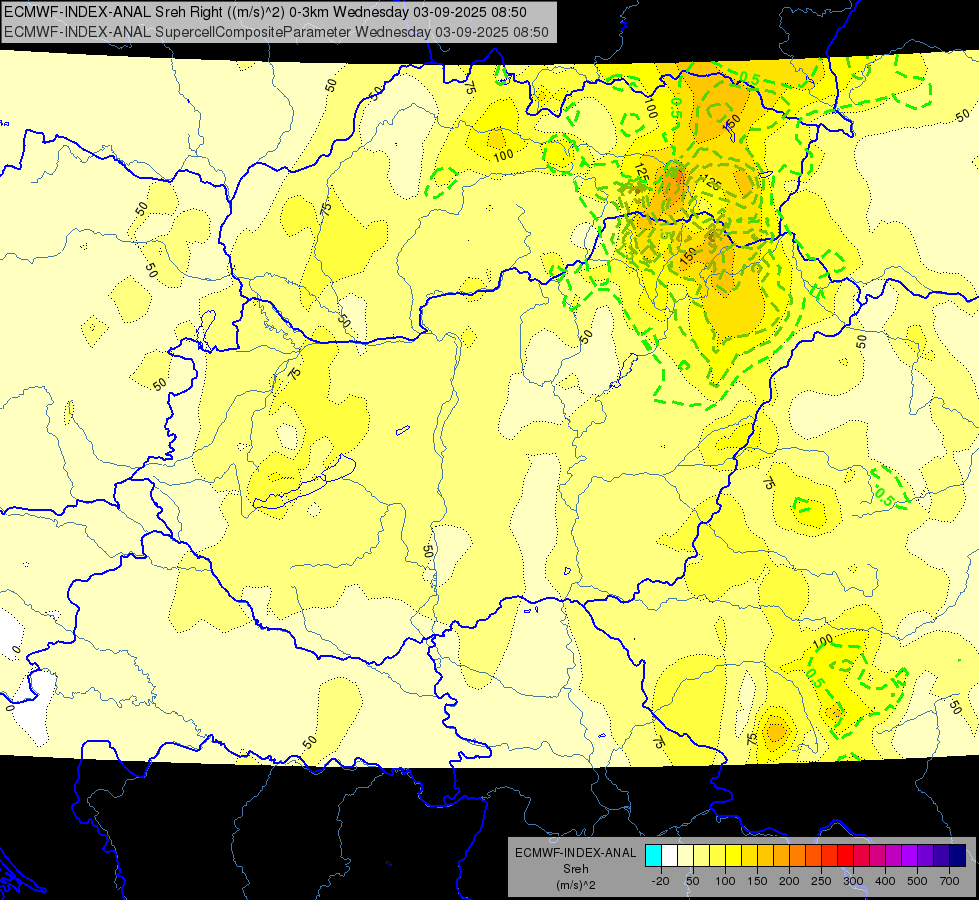Click the 500 tick label in legend
The height and width of the screenshot is (900, 979).
(917, 881)
